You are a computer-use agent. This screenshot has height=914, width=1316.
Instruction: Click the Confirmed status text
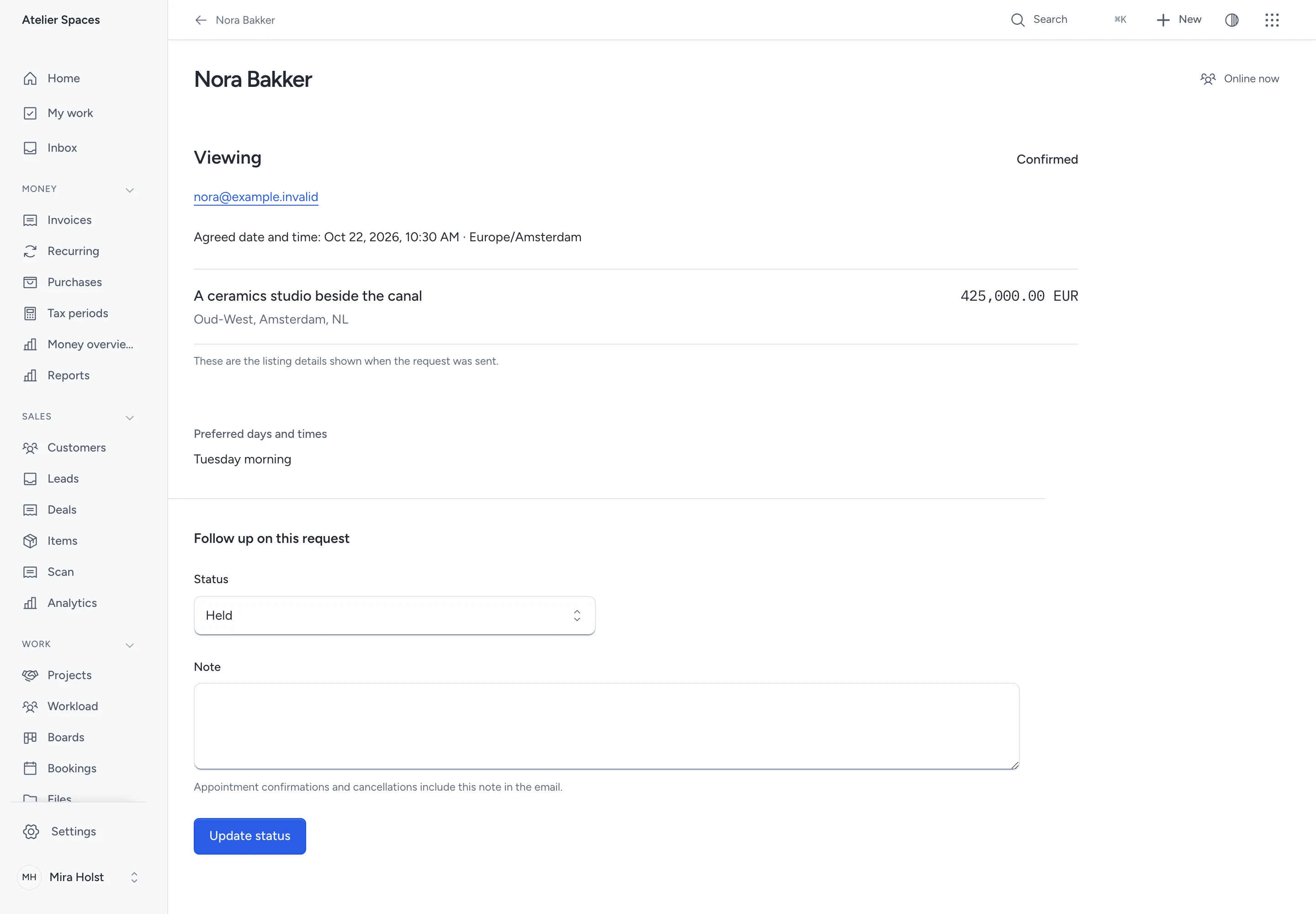tap(1047, 160)
